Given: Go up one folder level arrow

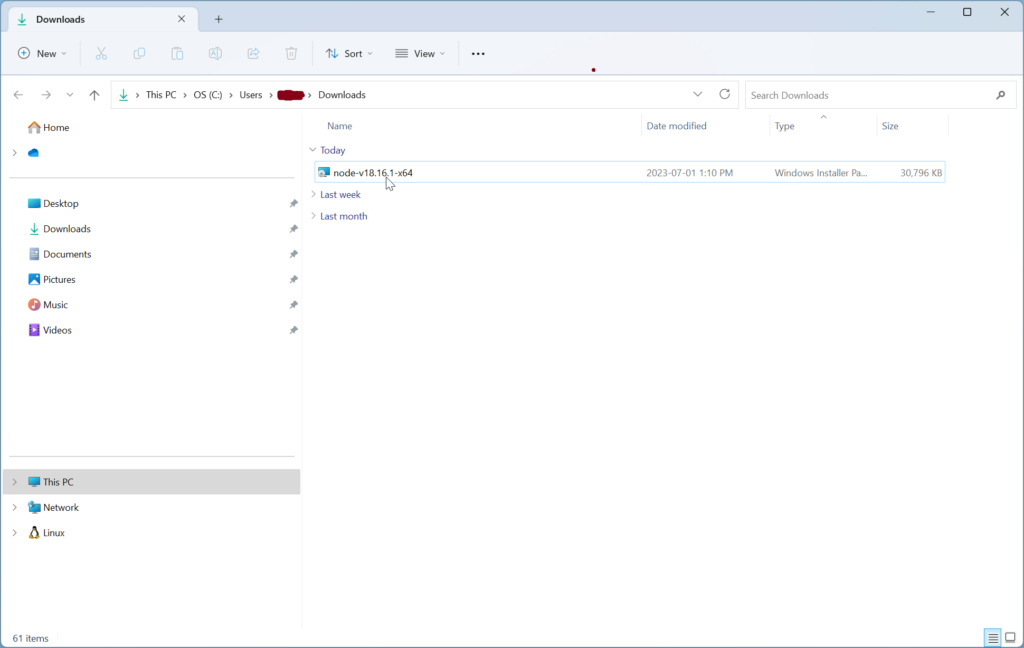Looking at the screenshot, I should [x=94, y=95].
